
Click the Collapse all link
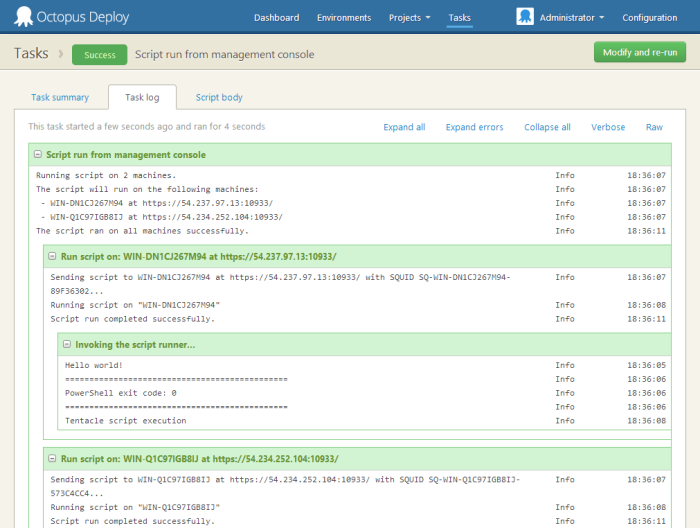click(x=547, y=128)
